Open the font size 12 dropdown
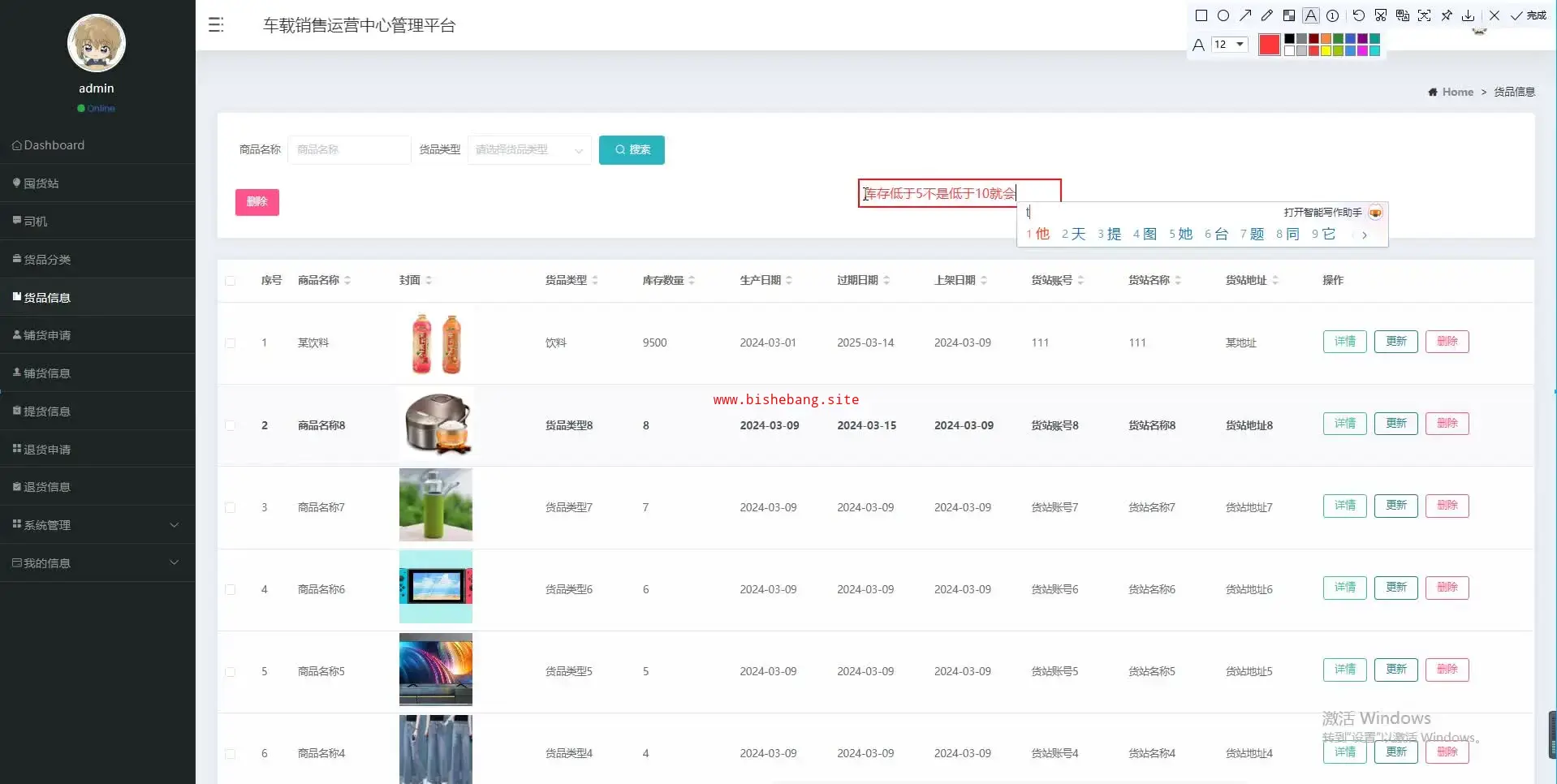The height and width of the screenshot is (784, 1557). [x=1229, y=45]
